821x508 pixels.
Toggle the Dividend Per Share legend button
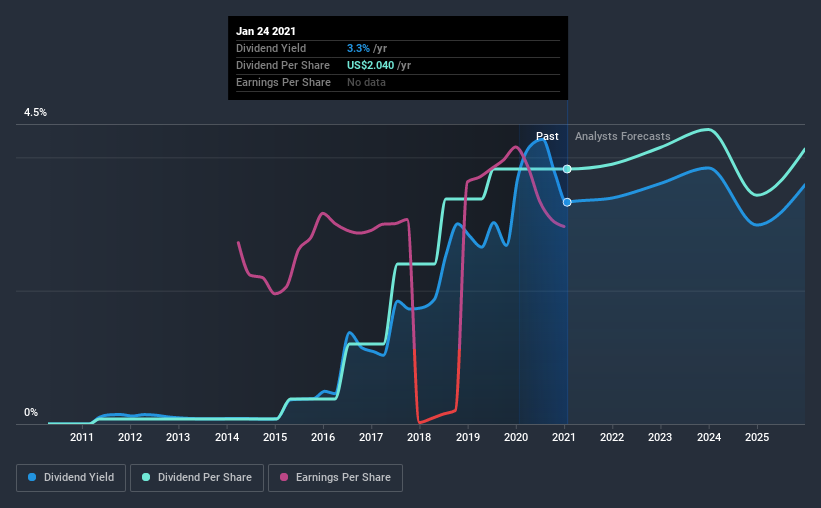click(197, 478)
